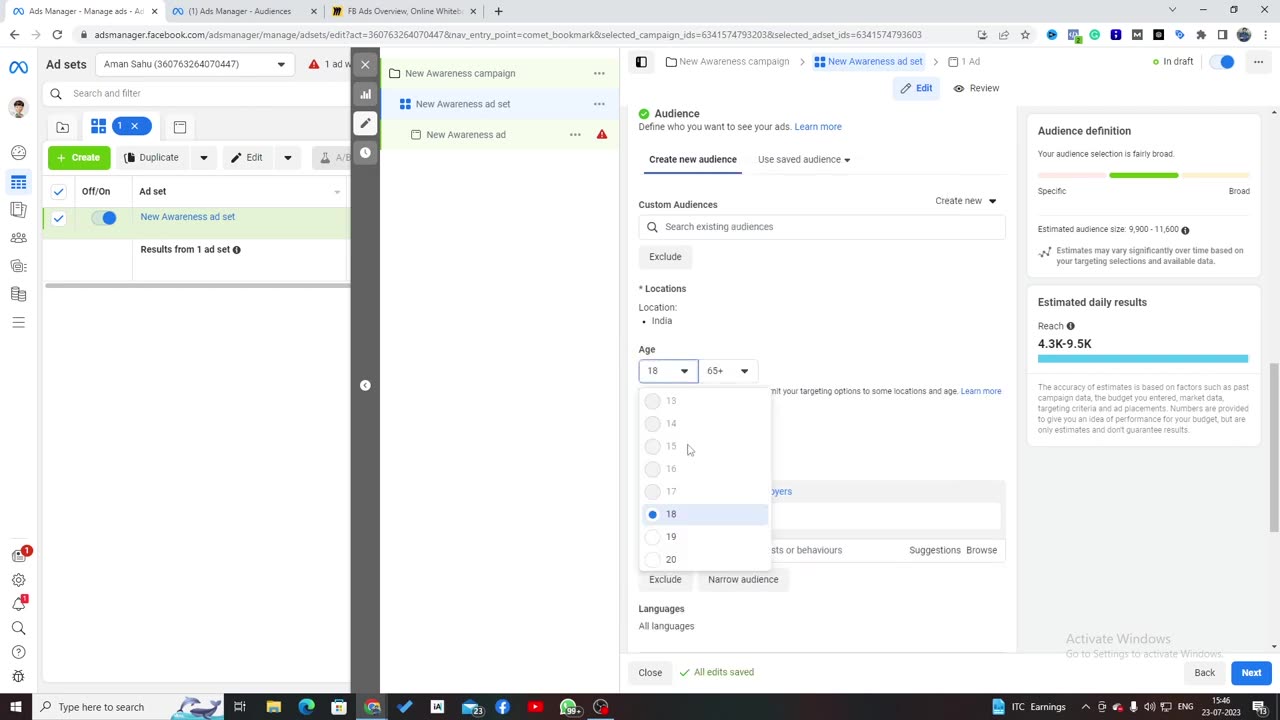The width and height of the screenshot is (1280, 720).
Task: Select age 17 radio option
Action: click(x=653, y=491)
